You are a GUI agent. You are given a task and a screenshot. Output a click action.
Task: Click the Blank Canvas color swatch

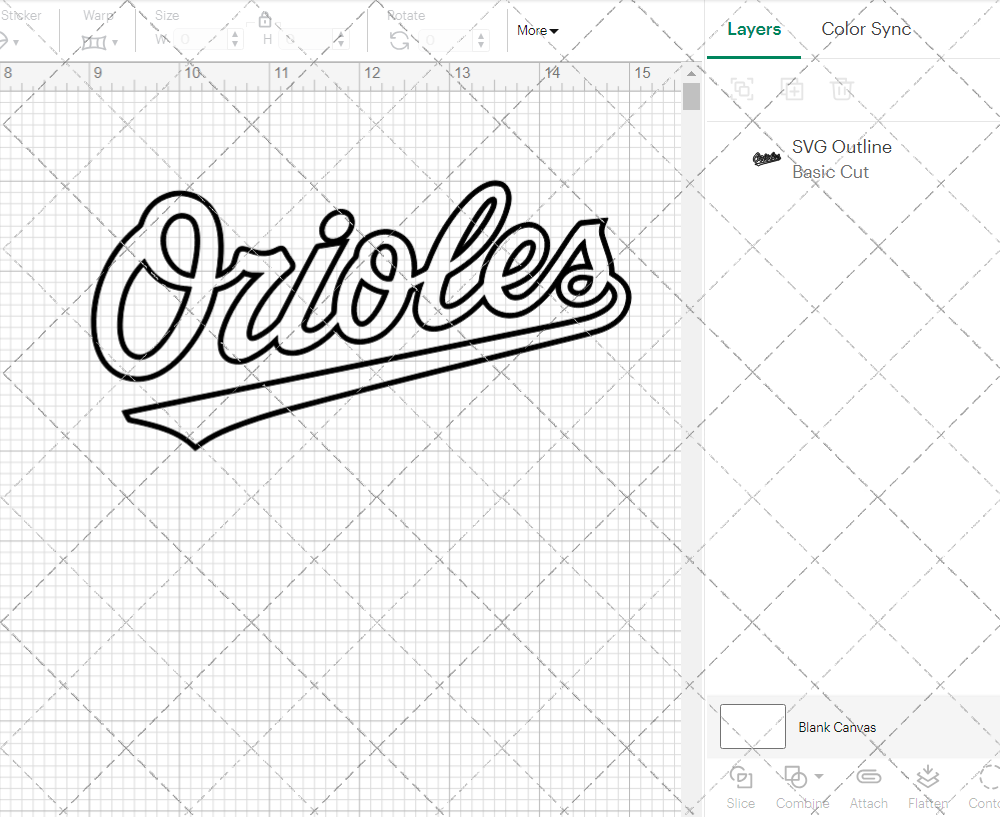click(x=752, y=727)
